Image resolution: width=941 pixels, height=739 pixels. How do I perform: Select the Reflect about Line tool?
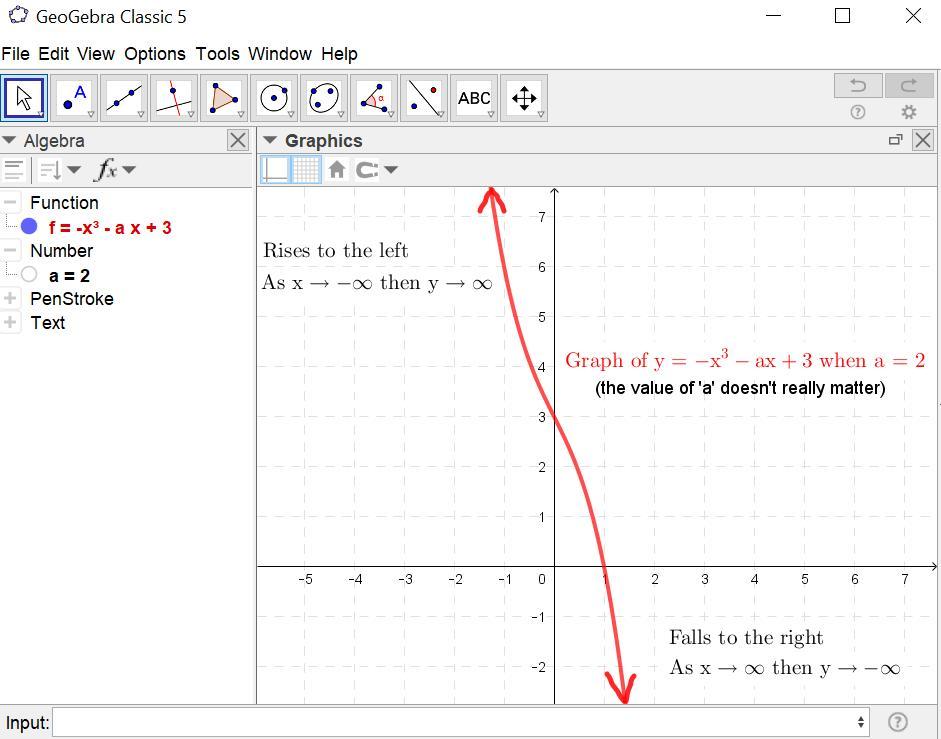coord(423,98)
